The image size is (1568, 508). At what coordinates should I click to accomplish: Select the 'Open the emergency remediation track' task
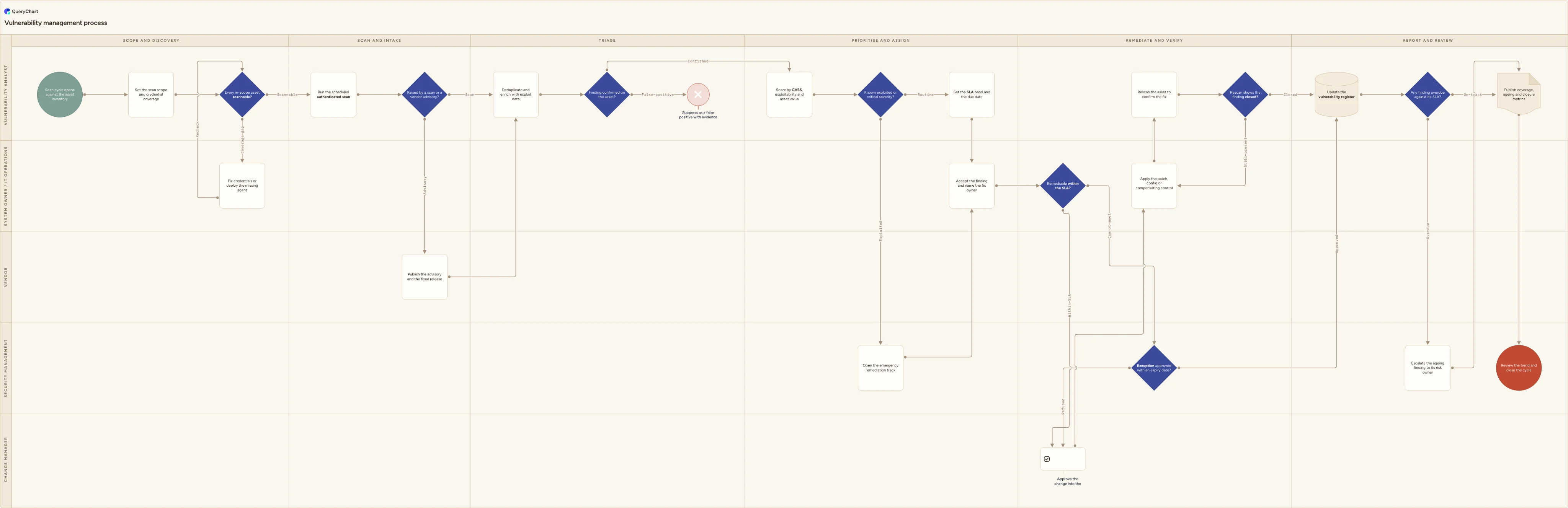tap(880, 368)
